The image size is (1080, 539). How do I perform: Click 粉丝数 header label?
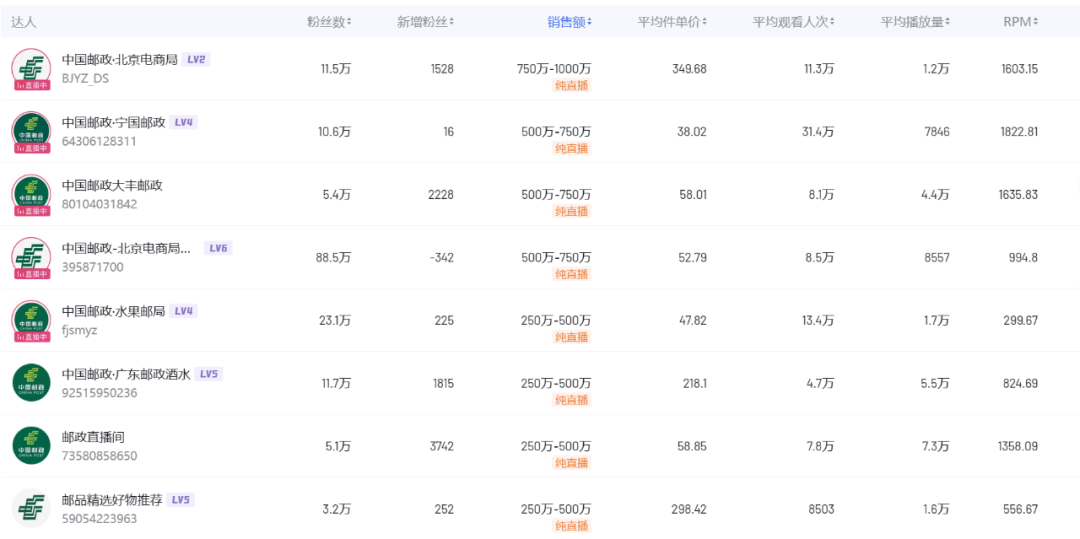(x=326, y=22)
